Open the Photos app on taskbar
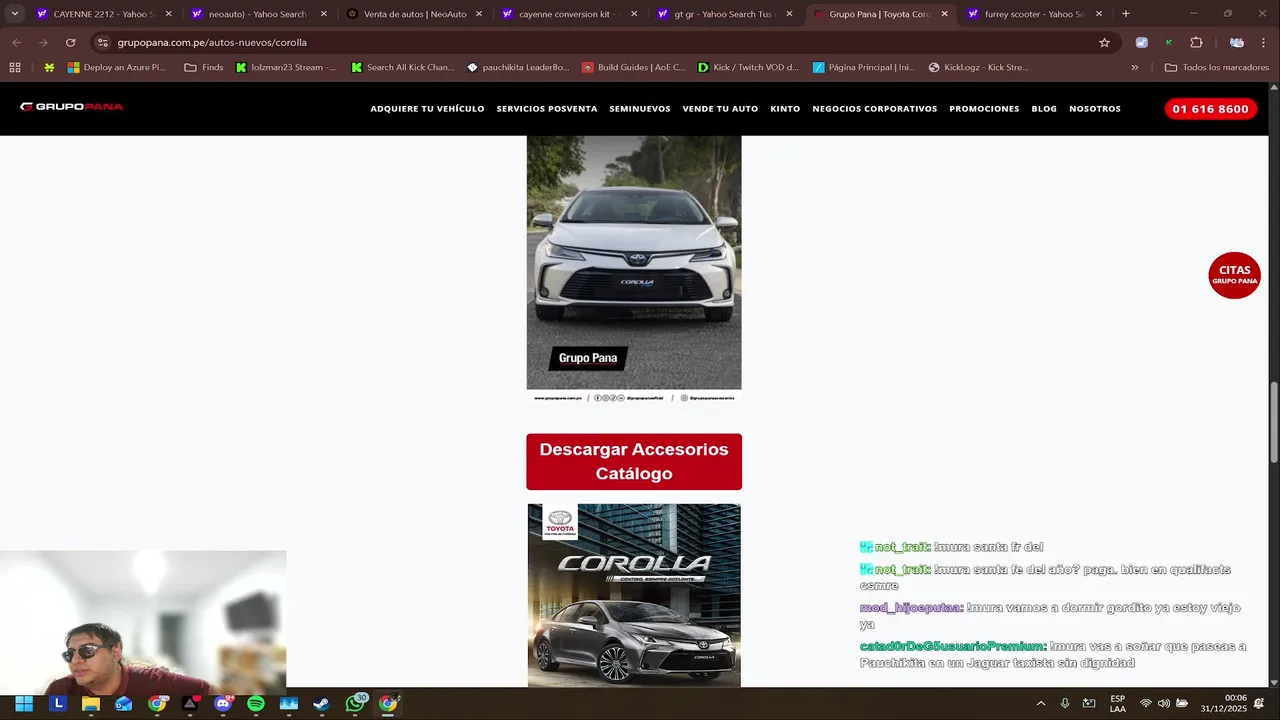Screen dimensions: 1280x720 pyautogui.click(x=289, y=704)
